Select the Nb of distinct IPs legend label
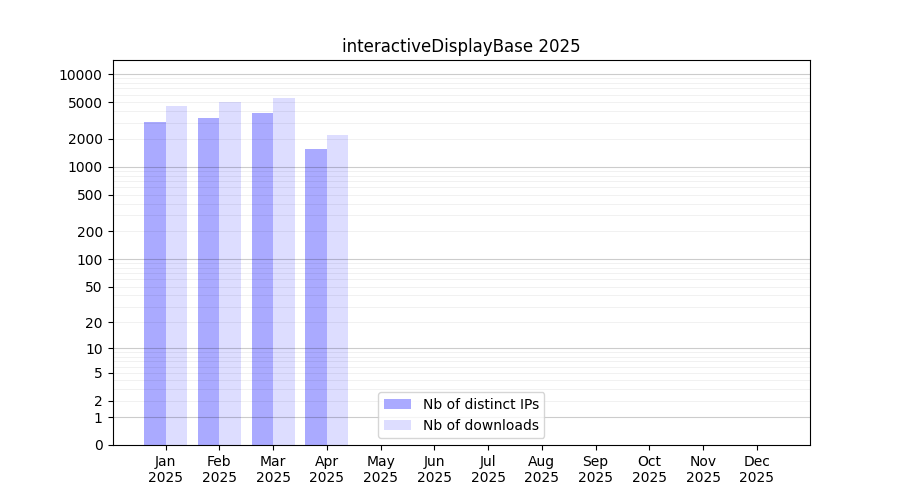 [x=481, y=404]
